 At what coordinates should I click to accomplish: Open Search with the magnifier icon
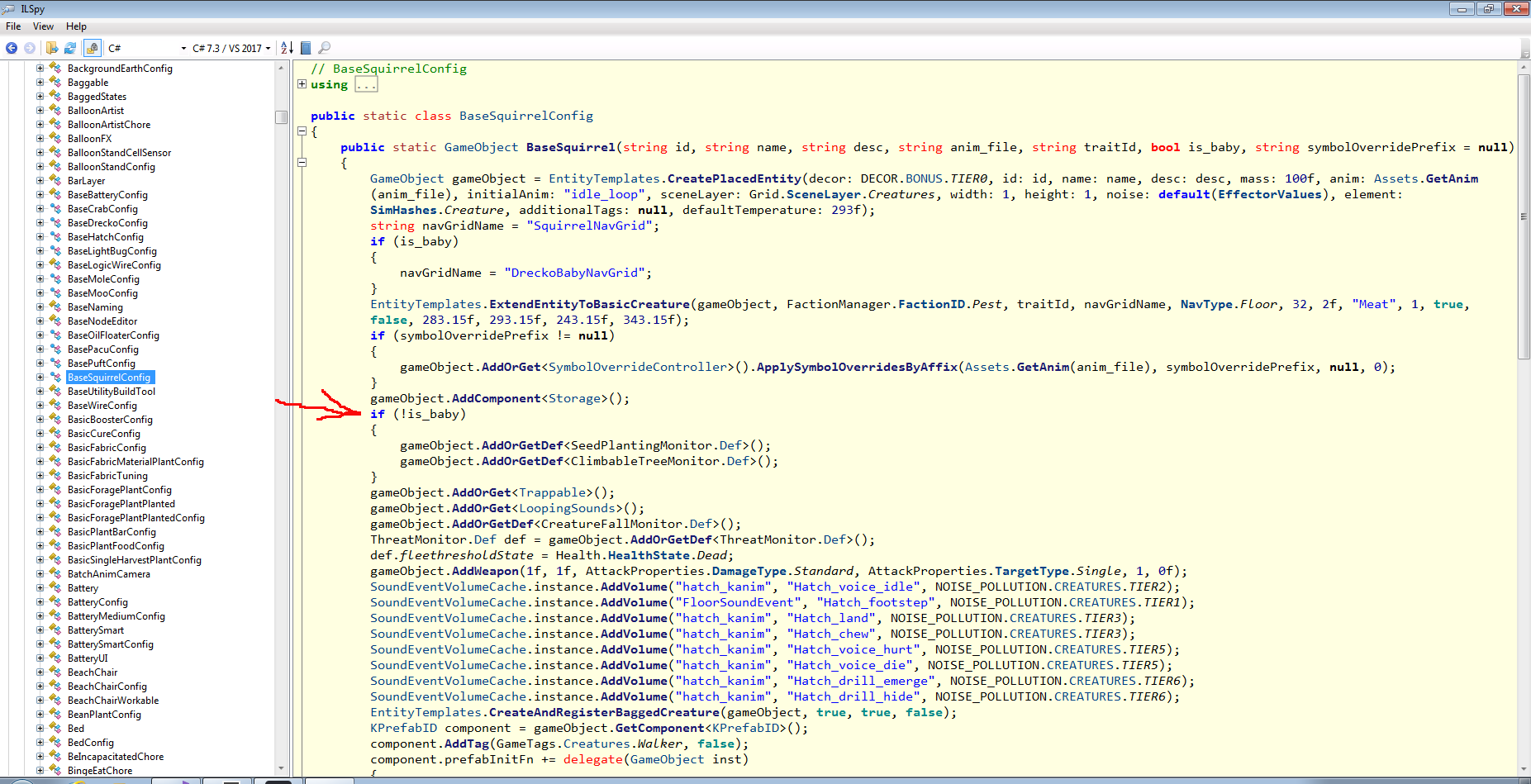coord(324,48)
